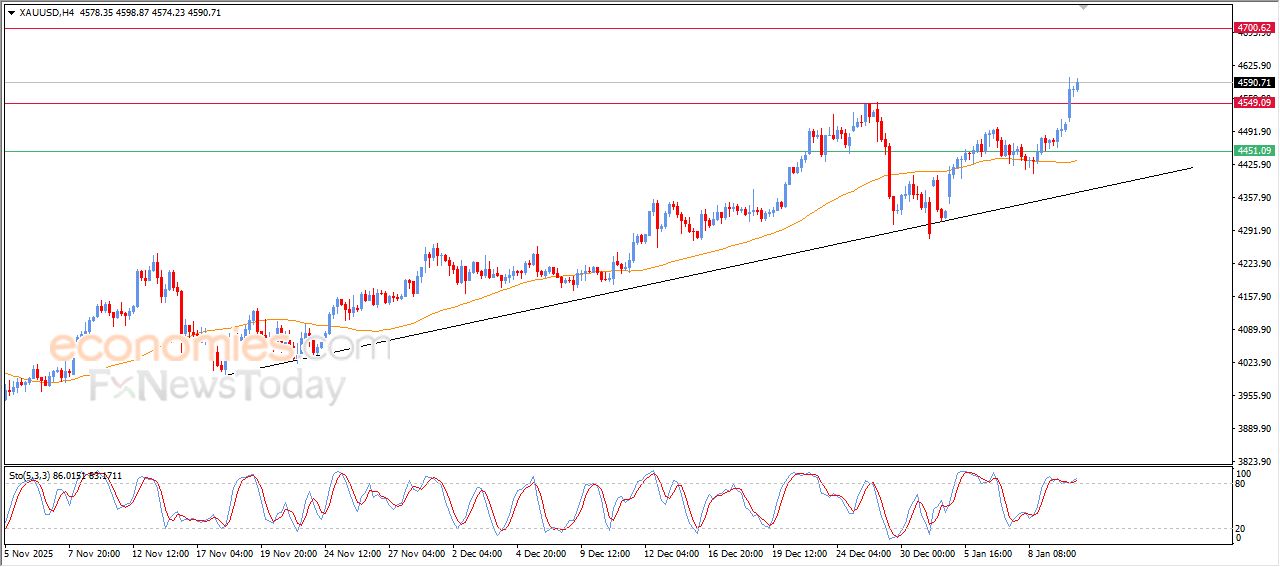
Task: Click the FxNewsToday watermark logo
Action: 218,386
